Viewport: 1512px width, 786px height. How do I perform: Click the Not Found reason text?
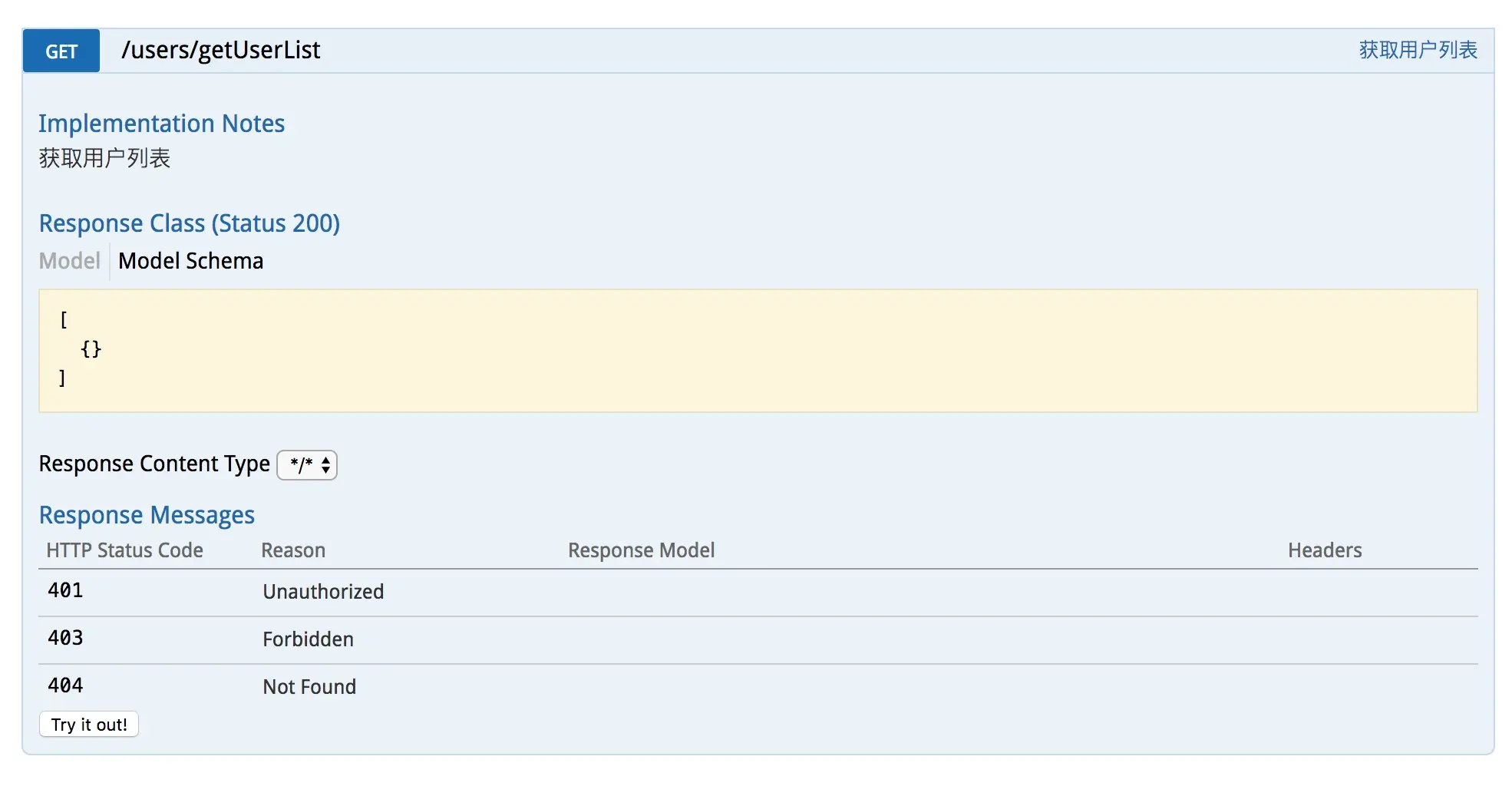(309, 687)
